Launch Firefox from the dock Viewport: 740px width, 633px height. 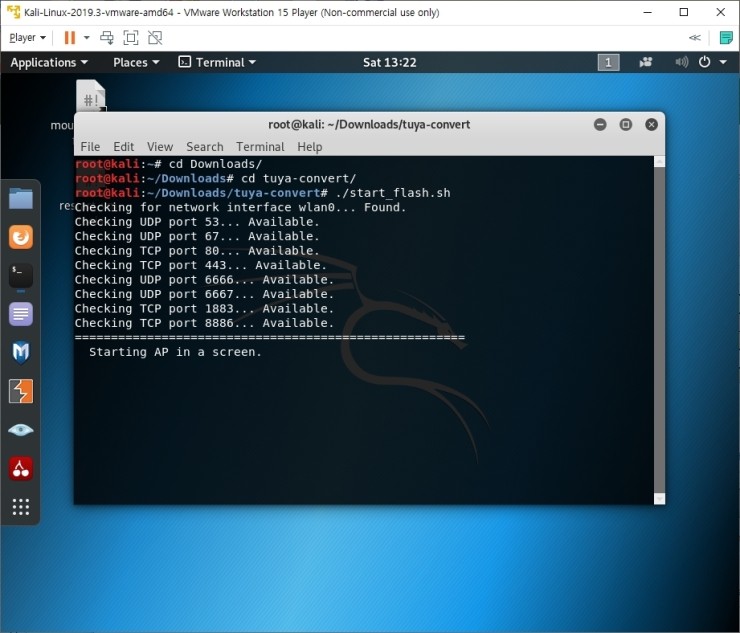[21, 237]
